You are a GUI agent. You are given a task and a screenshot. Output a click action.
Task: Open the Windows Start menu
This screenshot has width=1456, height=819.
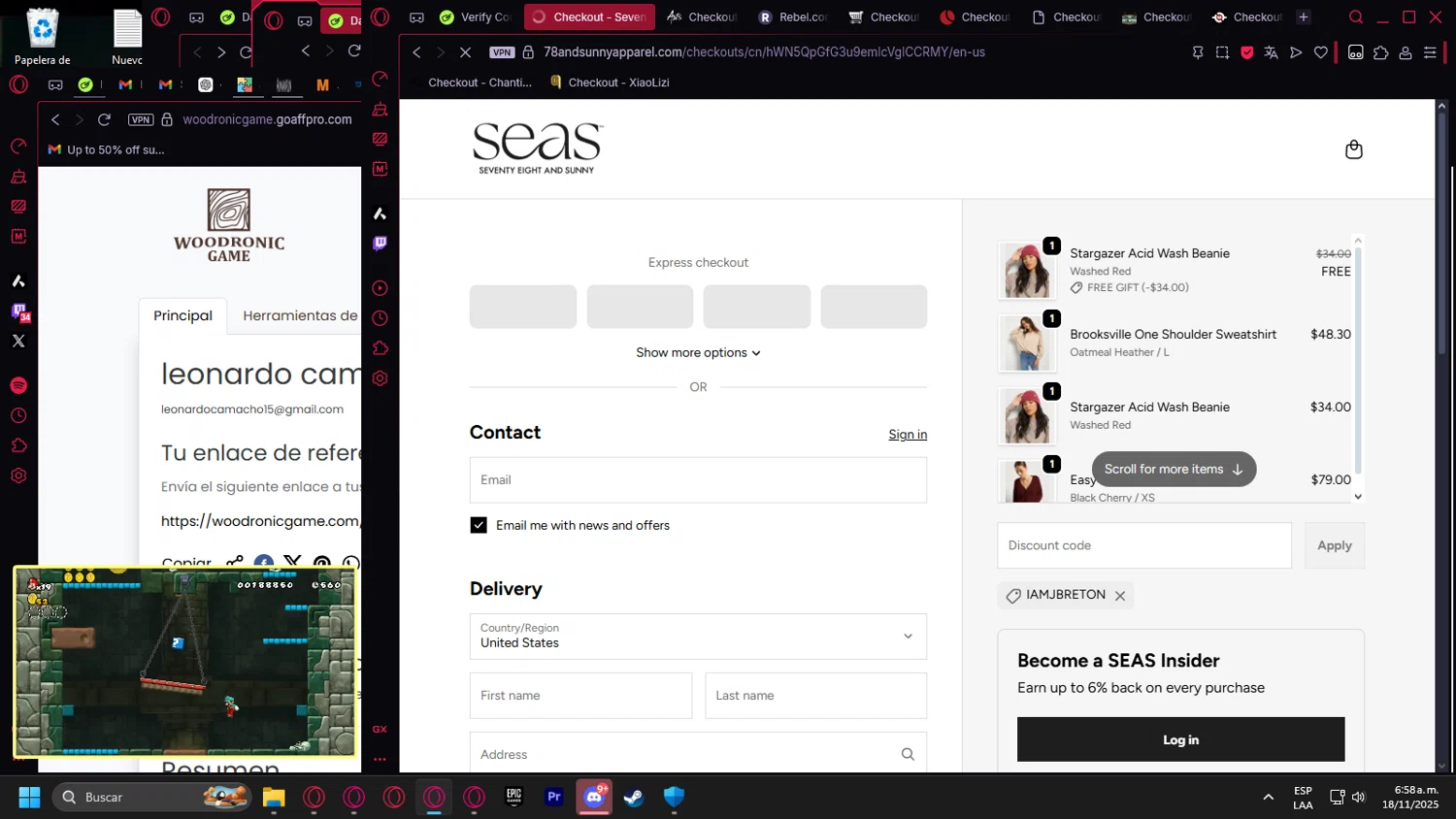click(x=29, y=797)
